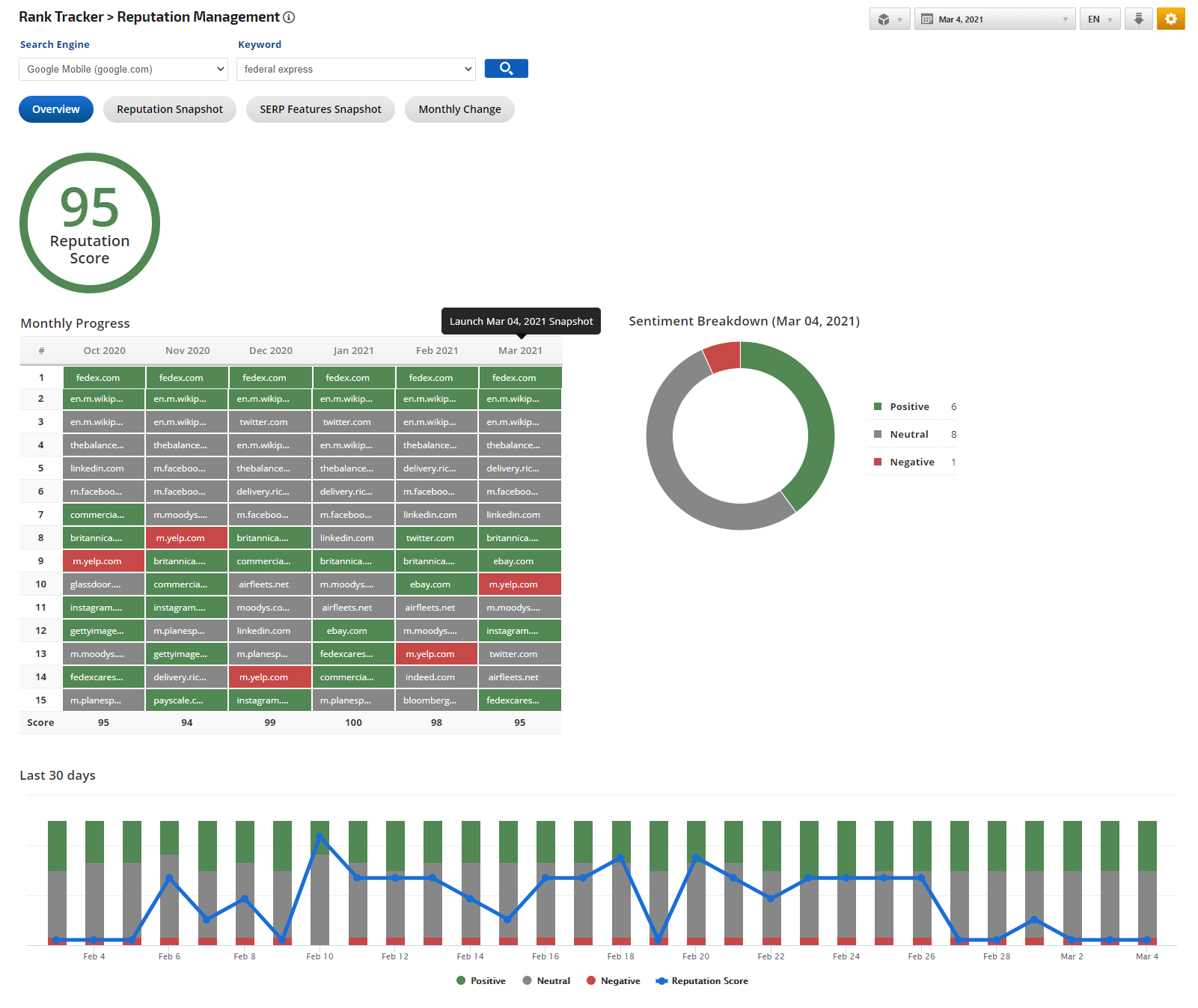This screenshot has height=1008, width=1198.
Task: Click Rank Tracker breadcrumb link
Action: [x=61, y=17]
